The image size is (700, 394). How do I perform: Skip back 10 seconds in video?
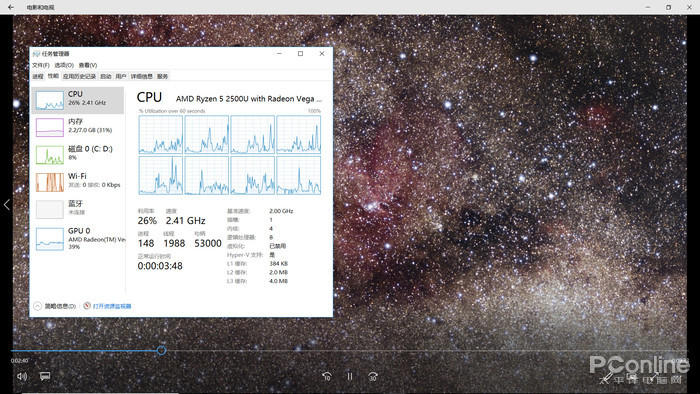click(x=327, y=377)
